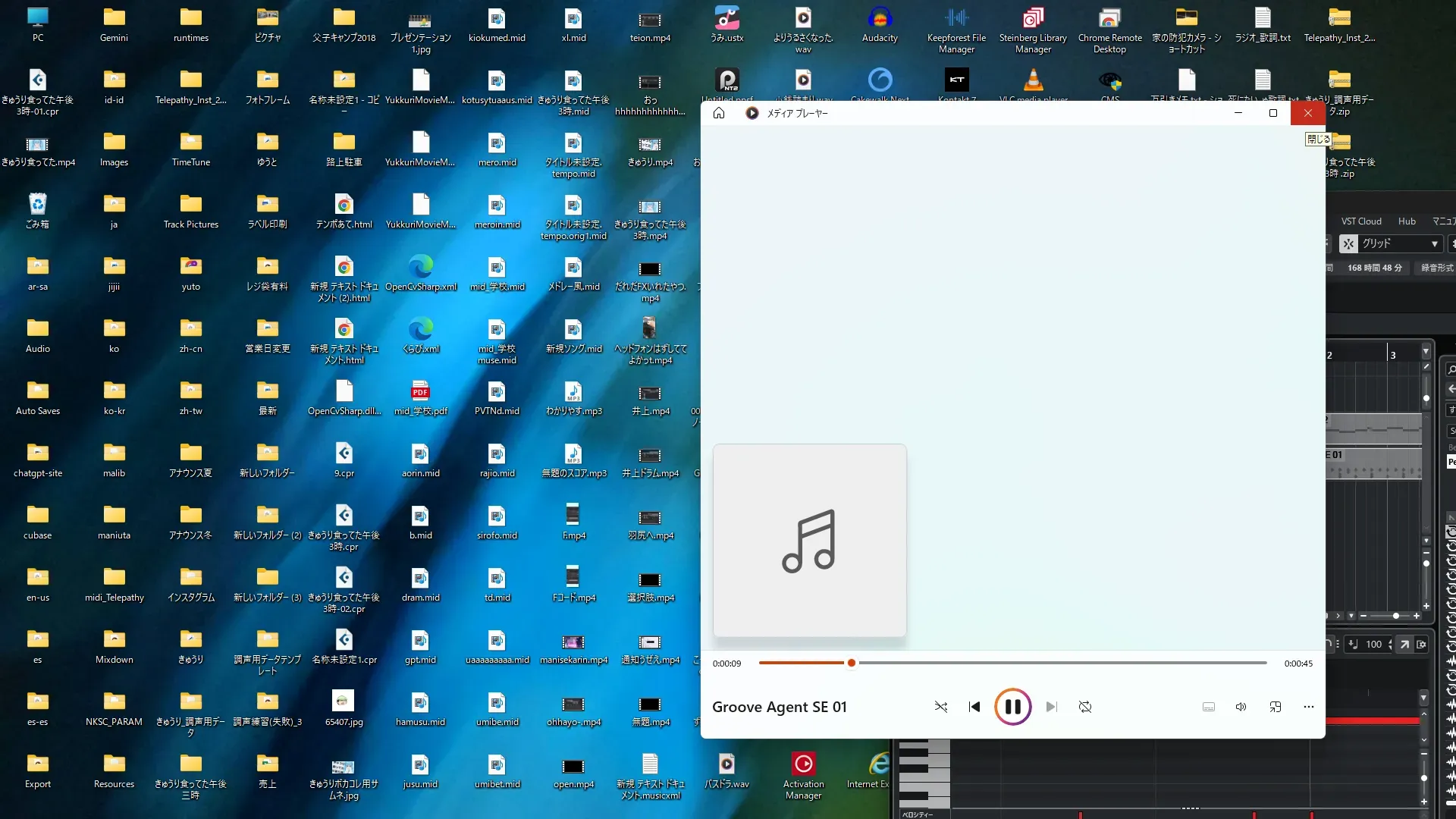Open the VST Cloud menu
The width and height of the screenshot is (1456, 819).
tap(1360, 221)
